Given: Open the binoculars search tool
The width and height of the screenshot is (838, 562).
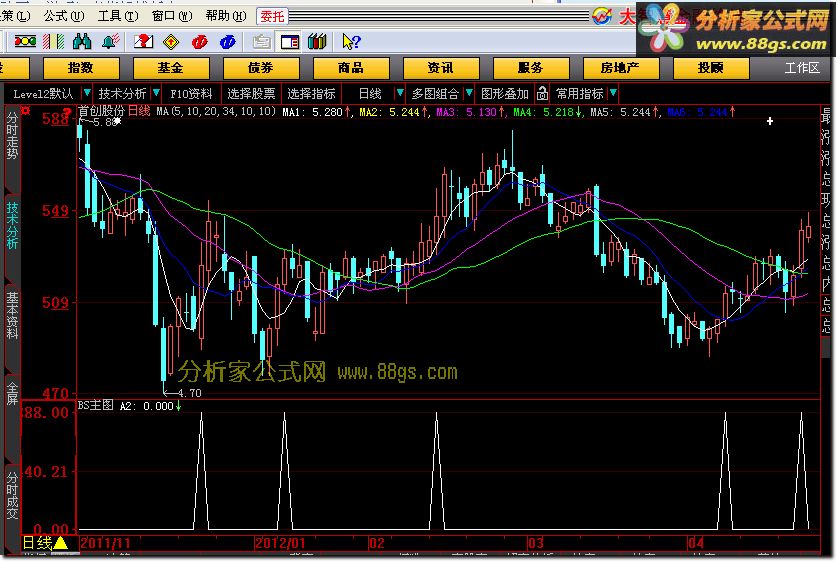Looking at the screenshot, I should pos(82,41).
